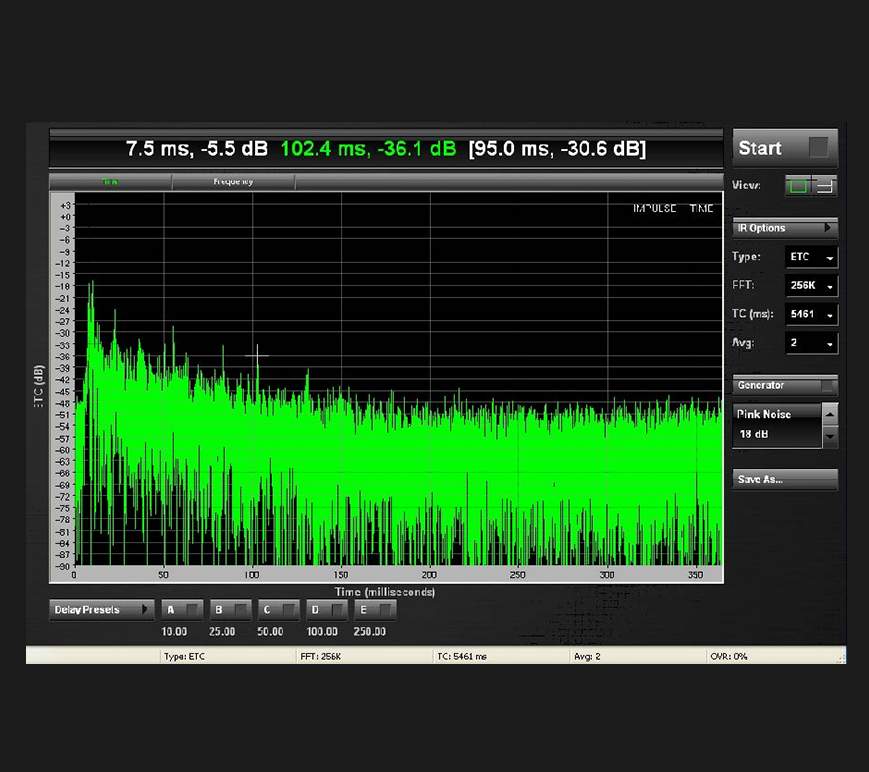Click the generator level up arrow
The height and width of the screenshot is (772, 869).
click(x=830, y=414)
